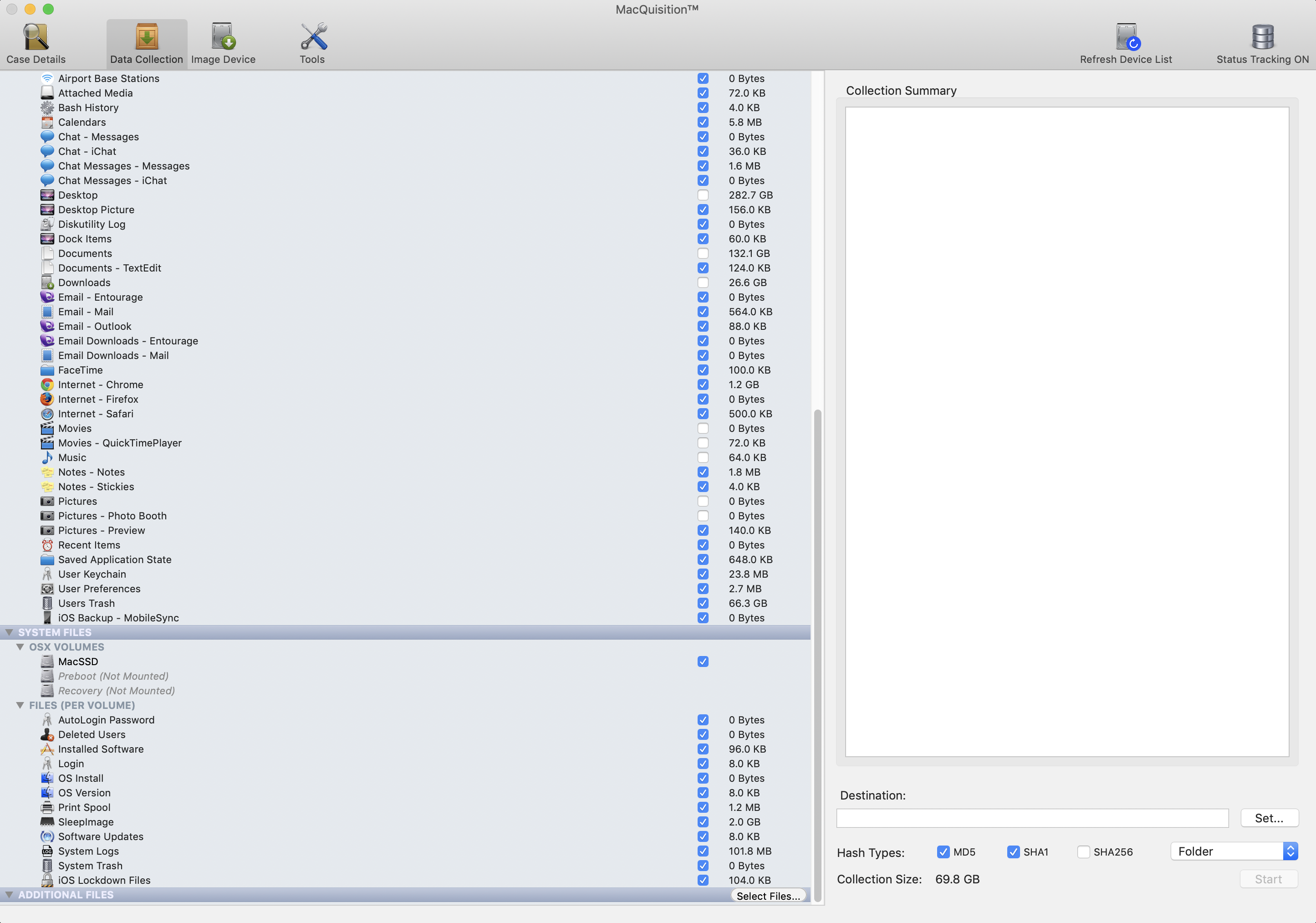The image size is (1316, 923).
Task: Select the Documents - TextEdit row
Action: (x=405, y=268)
